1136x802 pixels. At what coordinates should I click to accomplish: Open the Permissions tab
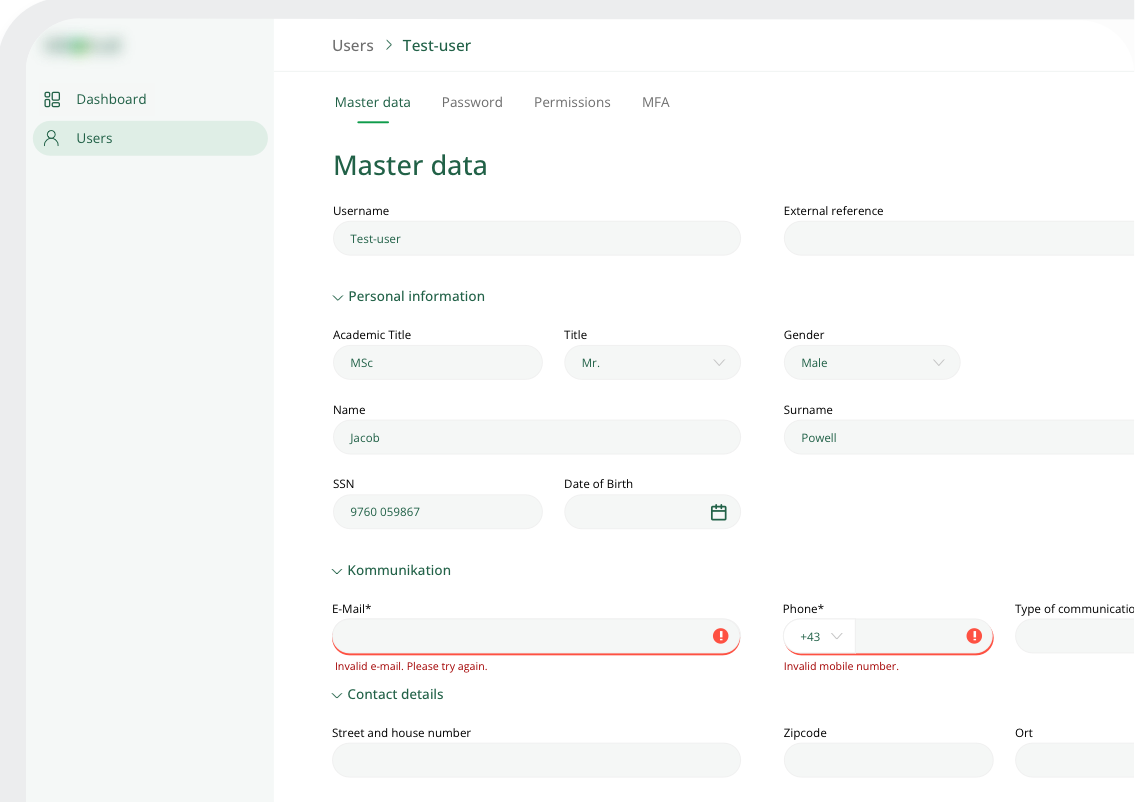(572, 102)
